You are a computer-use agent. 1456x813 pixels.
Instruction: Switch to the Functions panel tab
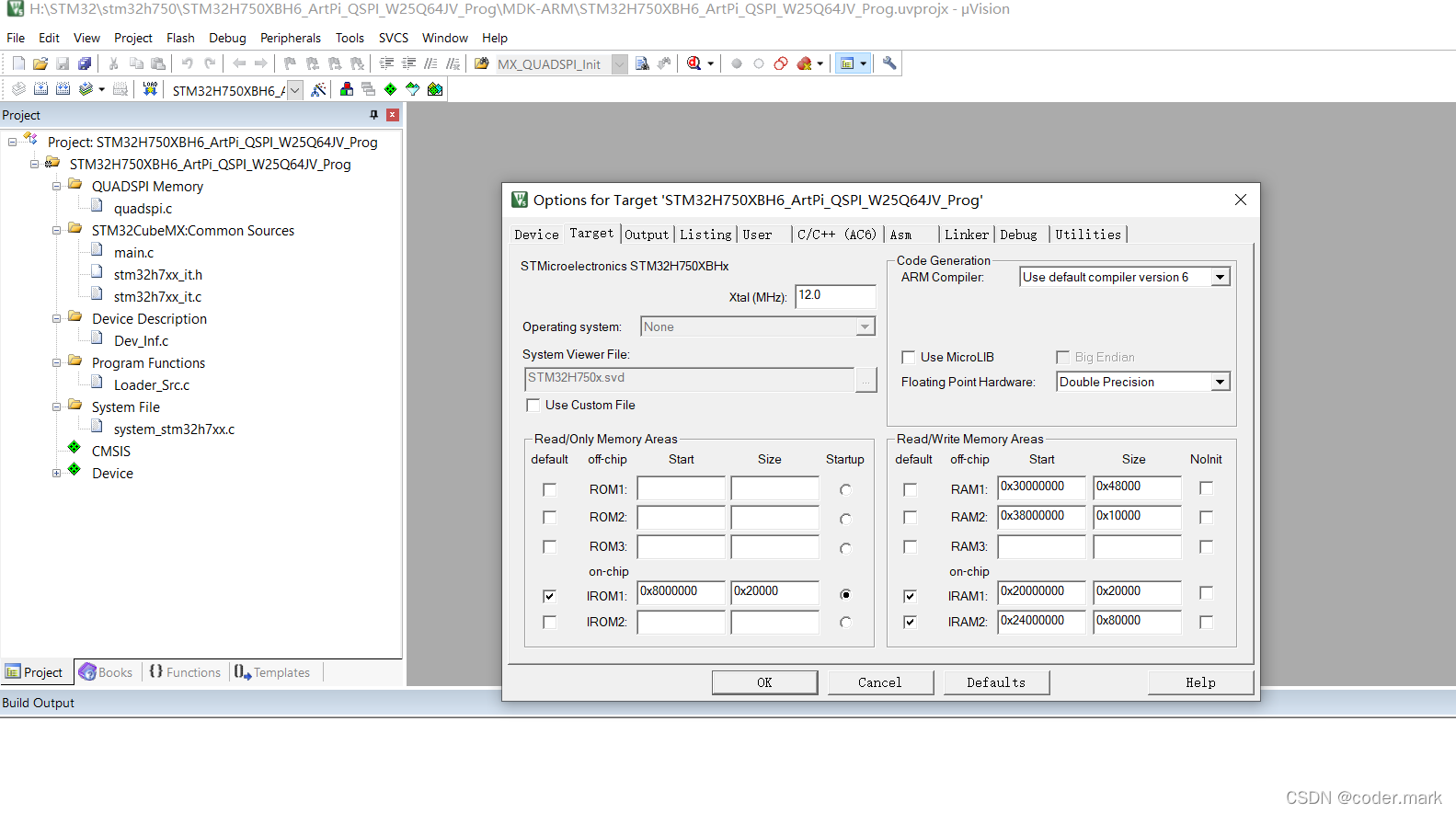coord(185,672)
